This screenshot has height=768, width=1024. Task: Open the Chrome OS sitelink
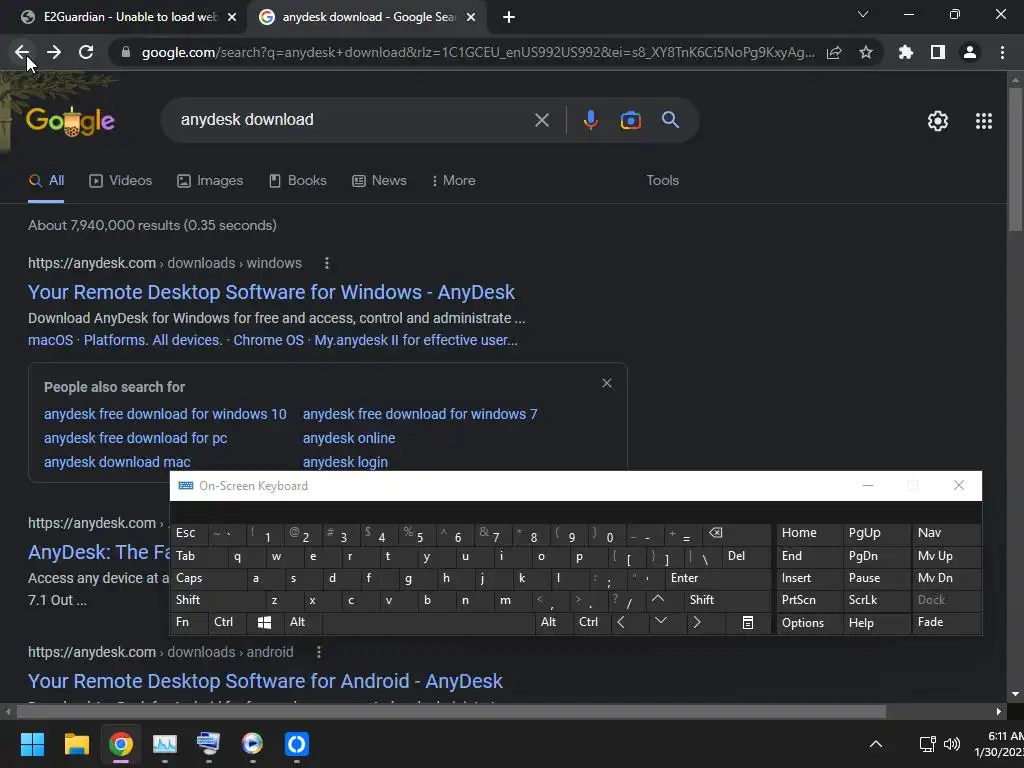[x=268, y=340]
